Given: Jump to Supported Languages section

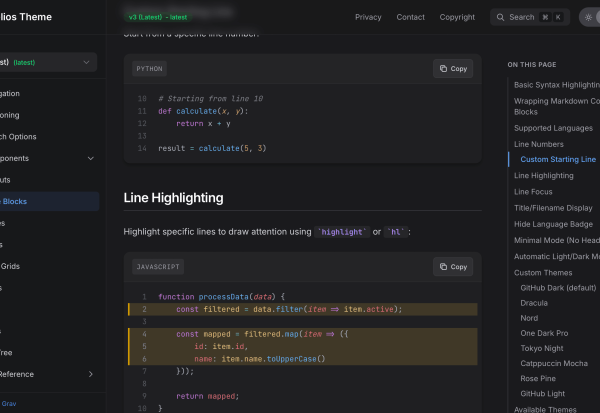Looking at the screenshot, I should click(x=553, y=128).
